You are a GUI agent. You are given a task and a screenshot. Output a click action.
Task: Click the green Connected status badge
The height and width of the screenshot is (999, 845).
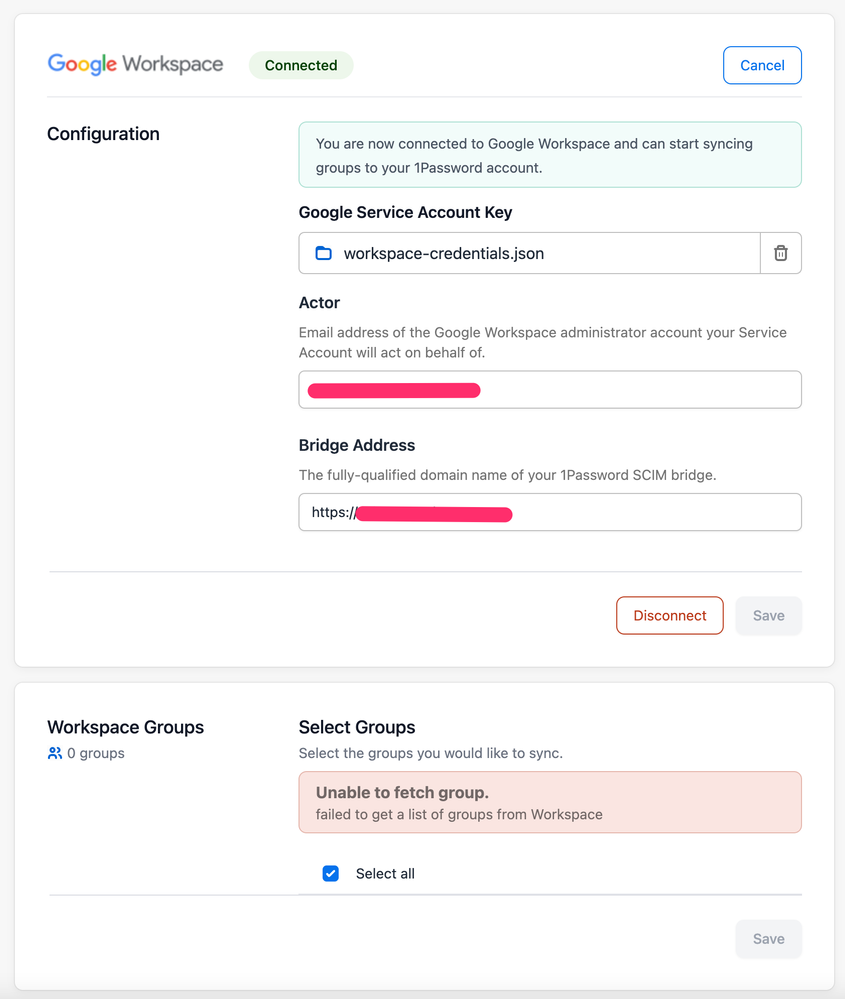coord(300,65)
